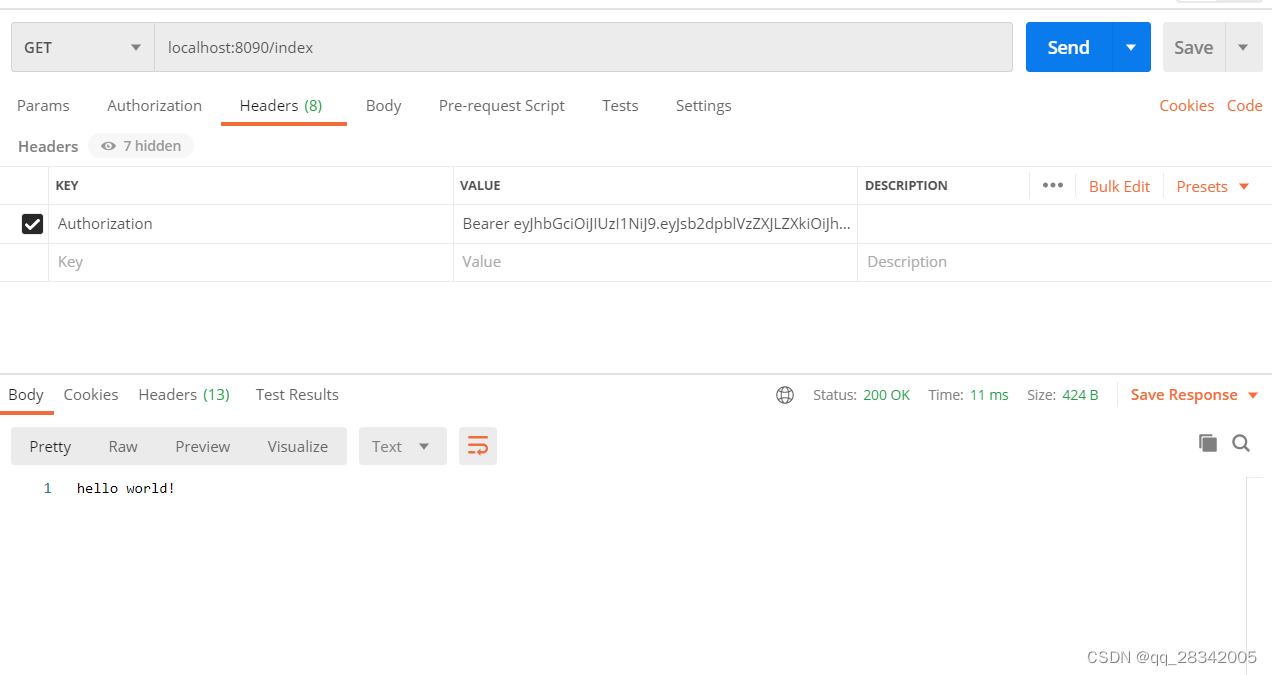This screenshot has width=1272, height=675.
Task: Open the Code snippet link
Action: (1245, 105)
